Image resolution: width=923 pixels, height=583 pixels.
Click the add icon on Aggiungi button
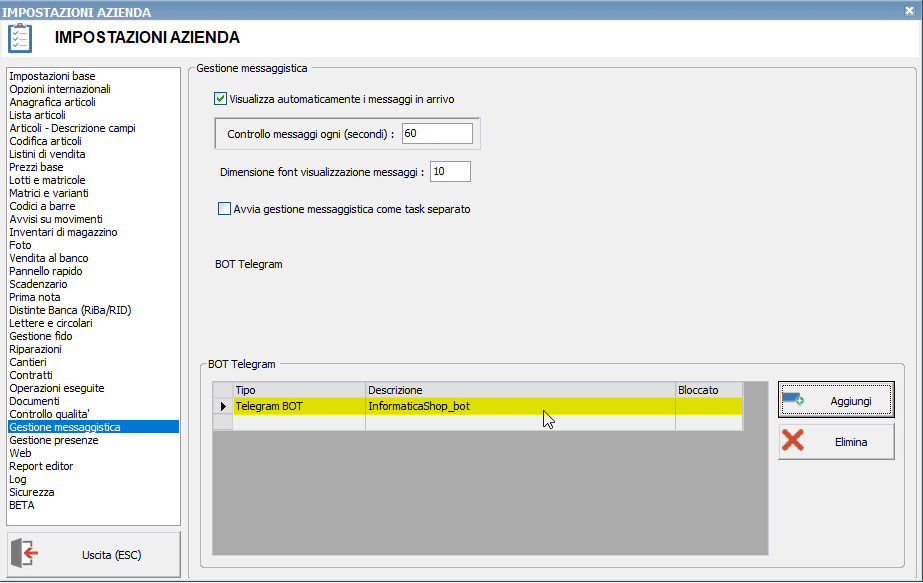click(793, 400)
